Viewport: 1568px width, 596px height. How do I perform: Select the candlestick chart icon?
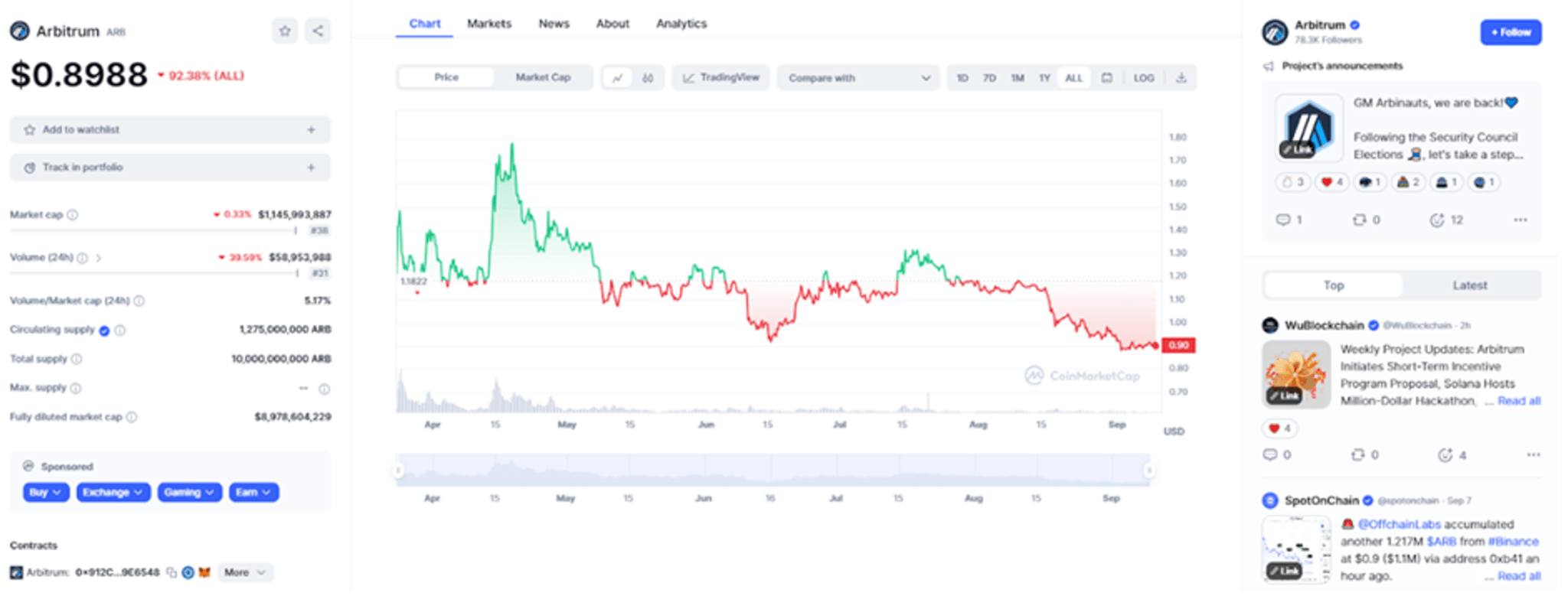[x=648, y=78]
